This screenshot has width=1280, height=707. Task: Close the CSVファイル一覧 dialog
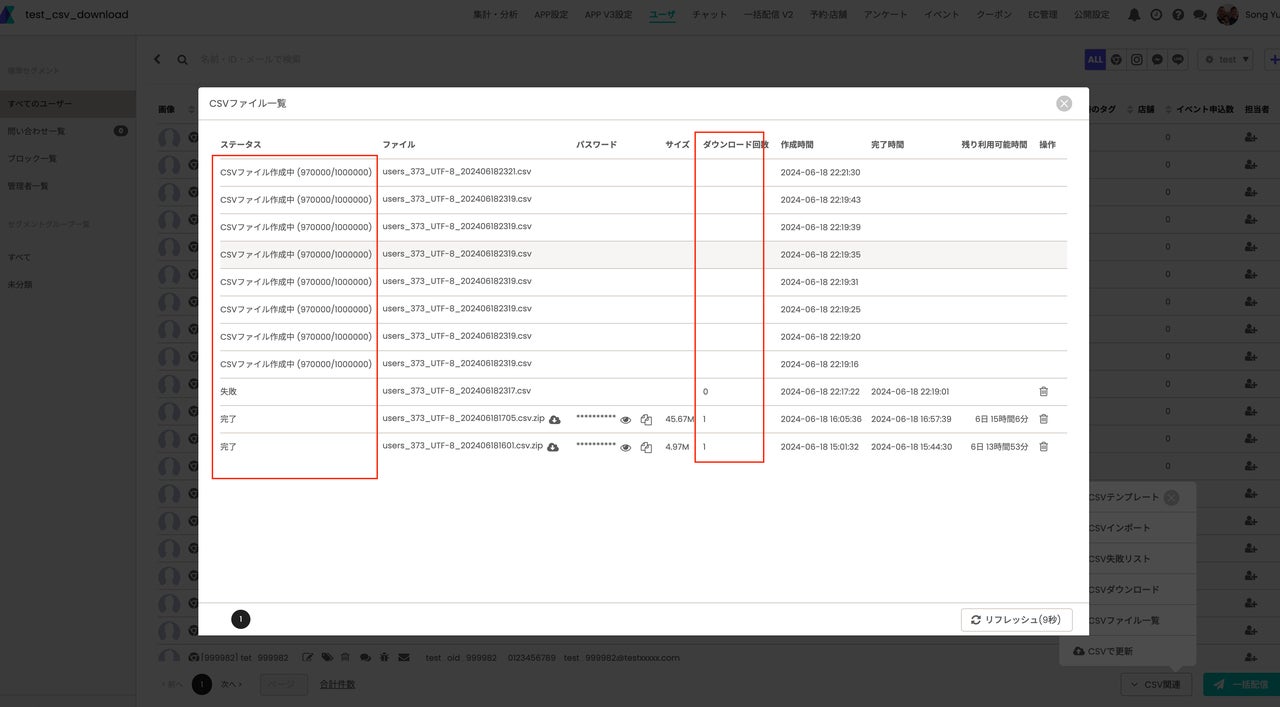point(1064,103)
